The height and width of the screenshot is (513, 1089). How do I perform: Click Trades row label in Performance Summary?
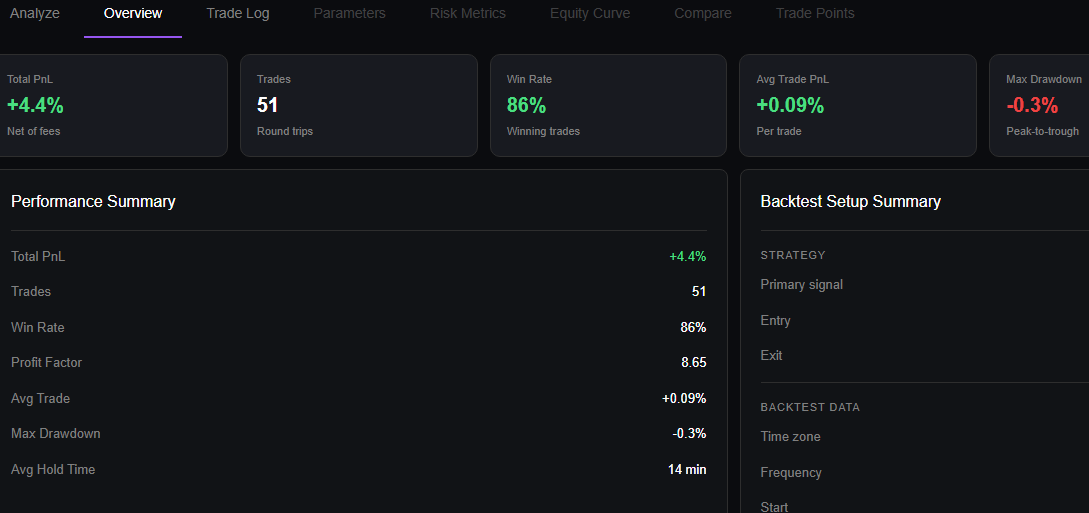point(31,292)
